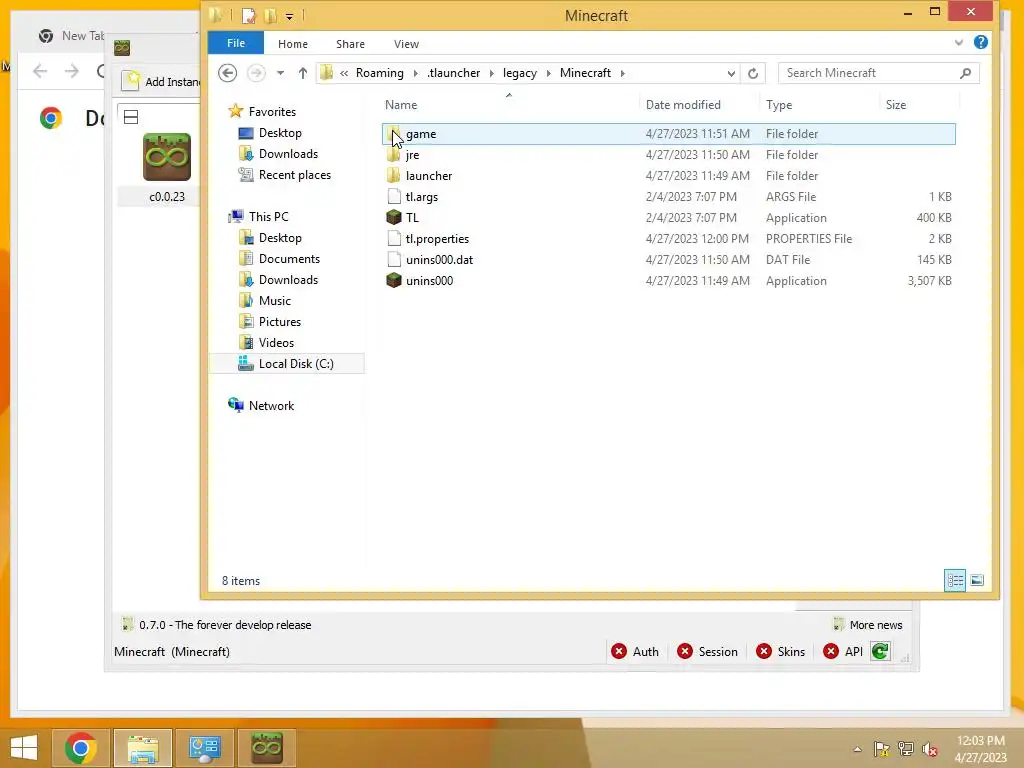Expand the Minecraft breadcrumb arrow
Viewport: 1024px width, 768px height.
(x=622, y=73)
